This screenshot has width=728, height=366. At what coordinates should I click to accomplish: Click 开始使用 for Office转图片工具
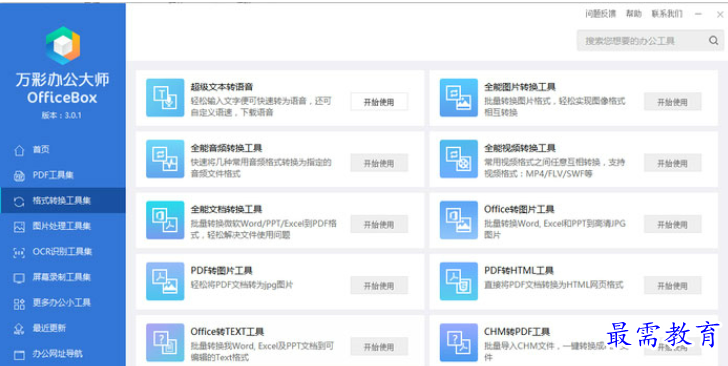[x=672, y=225]
